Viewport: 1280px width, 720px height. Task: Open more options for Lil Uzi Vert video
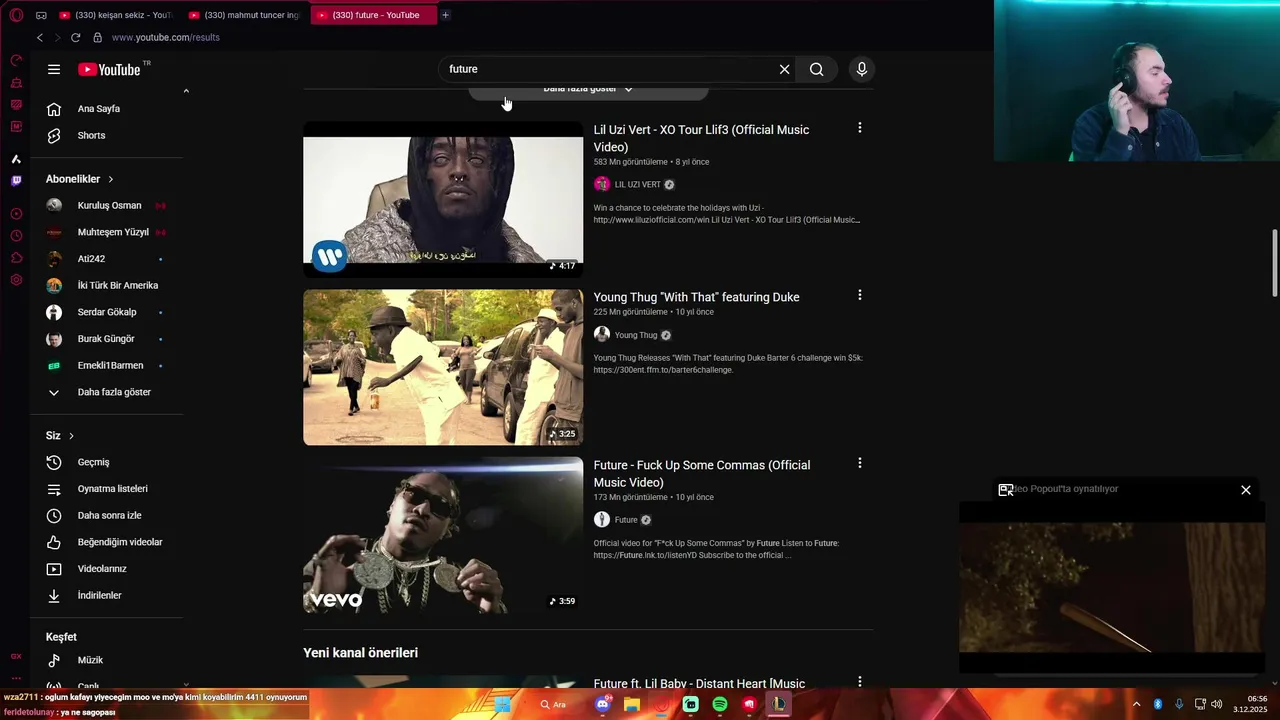(x=859, y=128)
